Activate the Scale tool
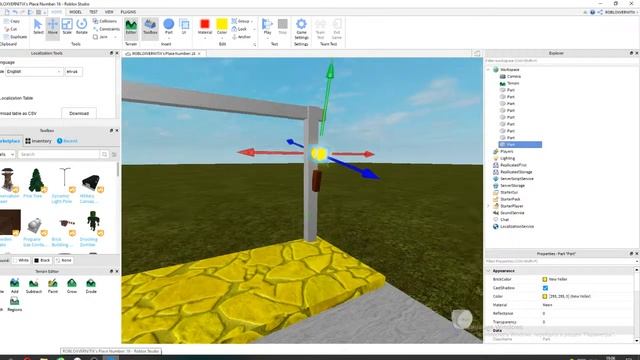 pos(67,27)
